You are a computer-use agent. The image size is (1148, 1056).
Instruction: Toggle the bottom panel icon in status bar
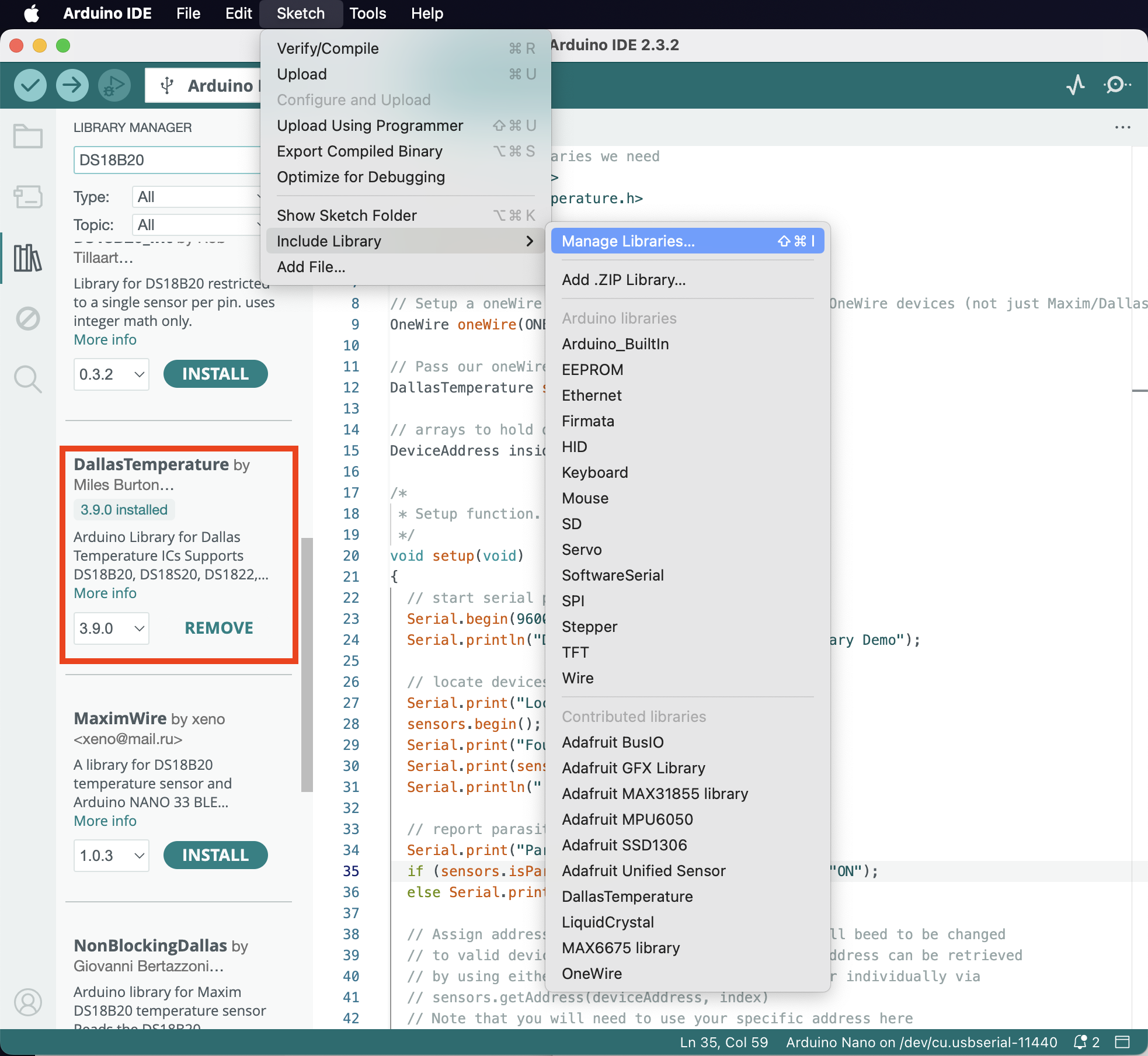click(1122, 1042)
